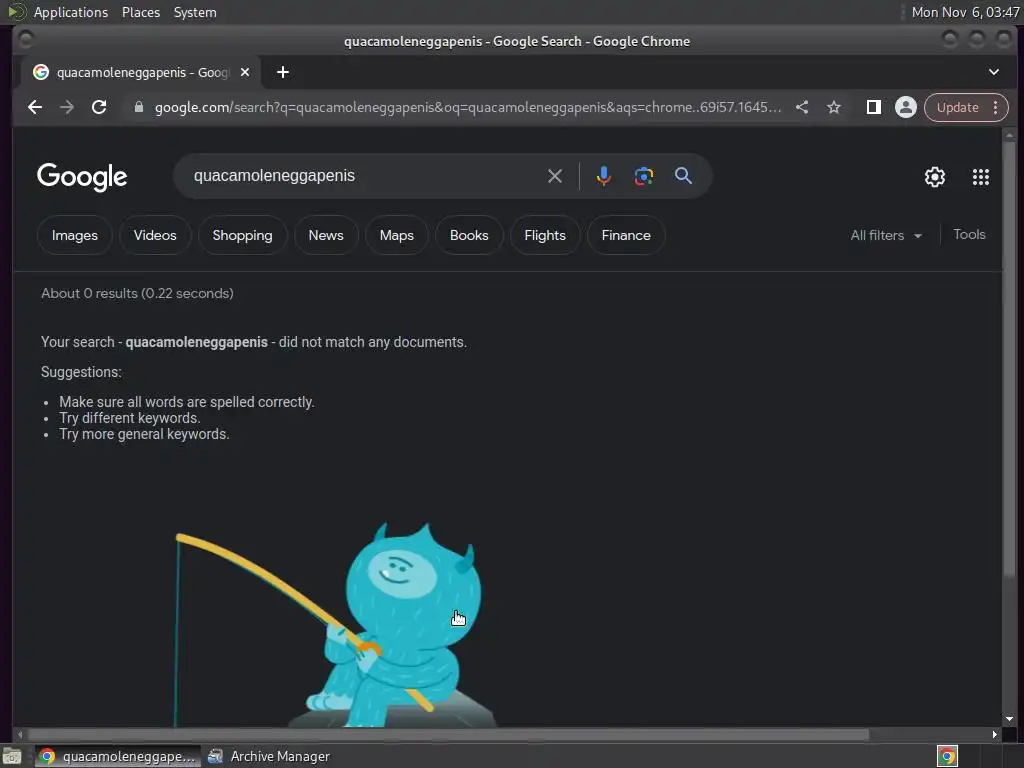Open the System menu

195,12
